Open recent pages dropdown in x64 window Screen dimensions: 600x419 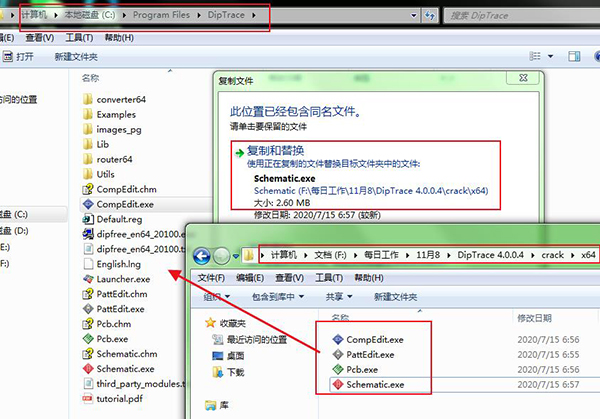(x=236, y=256)
